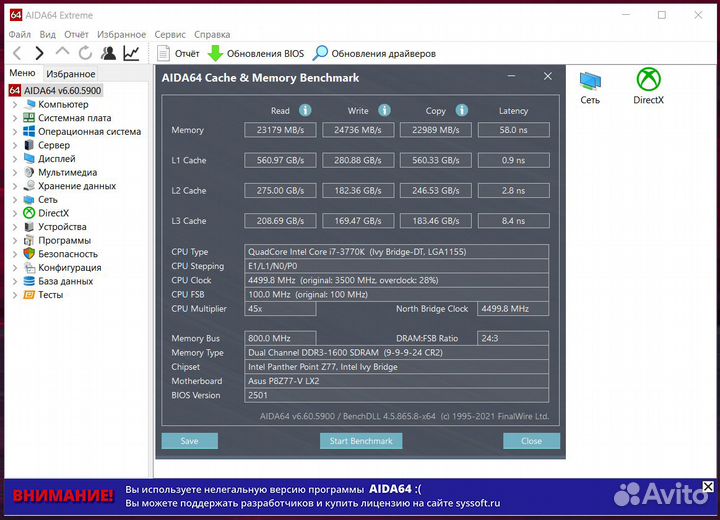720x520 pixels.
Task: Click the Memory Read 23179 MB/s value
Action: click(280, 130)
